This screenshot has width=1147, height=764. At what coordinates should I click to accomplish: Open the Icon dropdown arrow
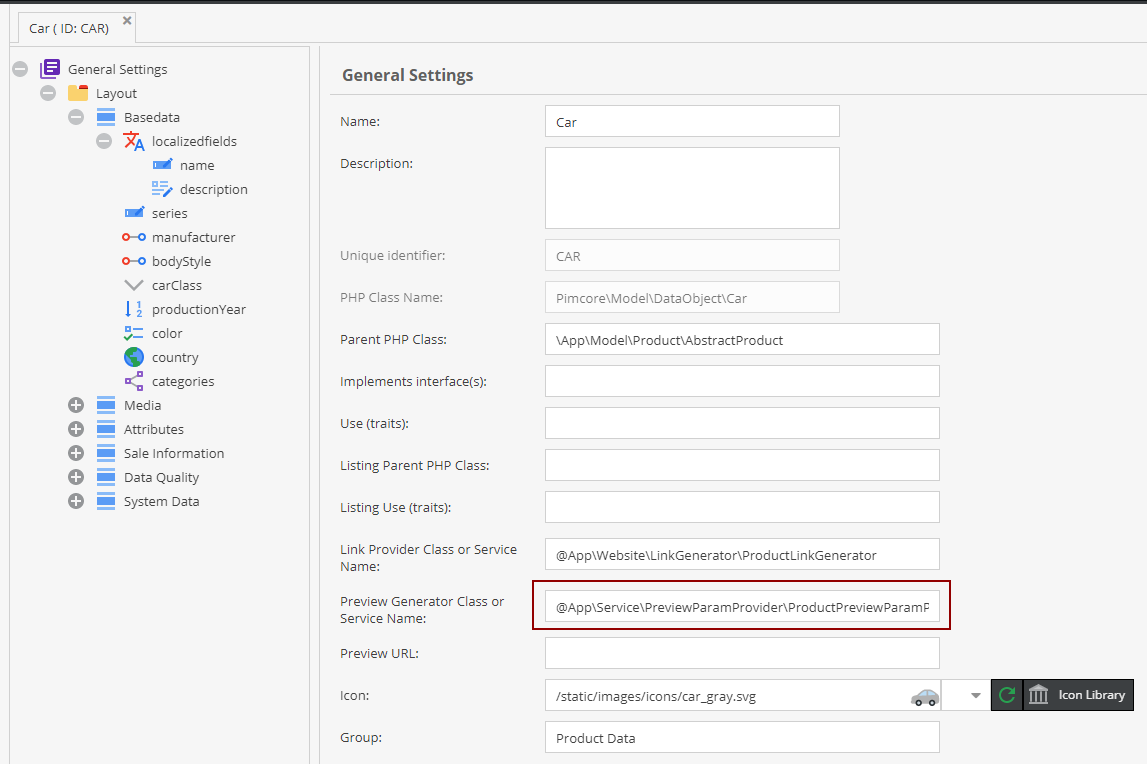[x=976, y=695]
